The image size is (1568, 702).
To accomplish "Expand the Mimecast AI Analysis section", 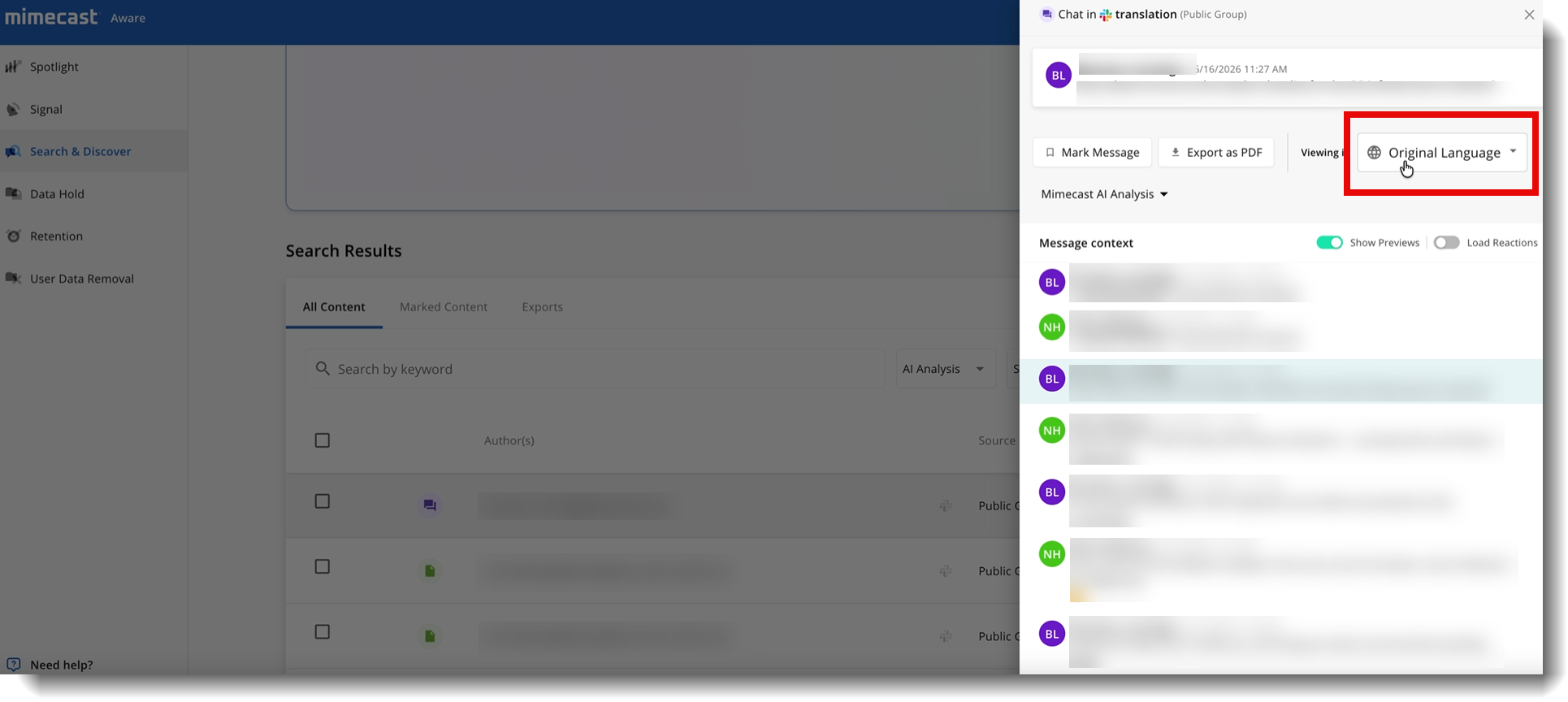I will click(1104, 194).
